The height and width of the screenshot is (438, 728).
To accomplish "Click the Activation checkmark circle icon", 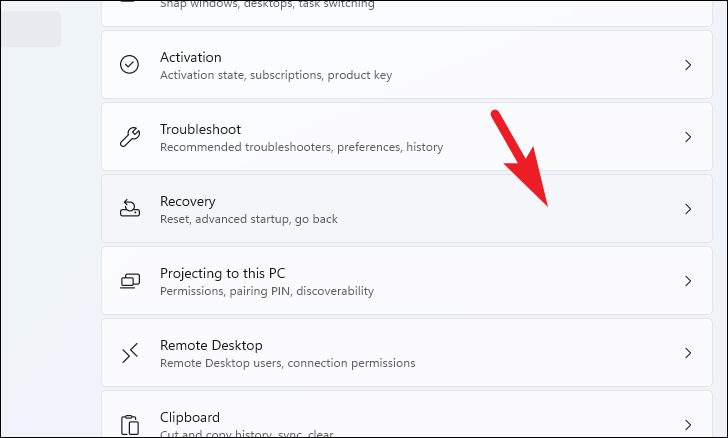I will [130, 65].
